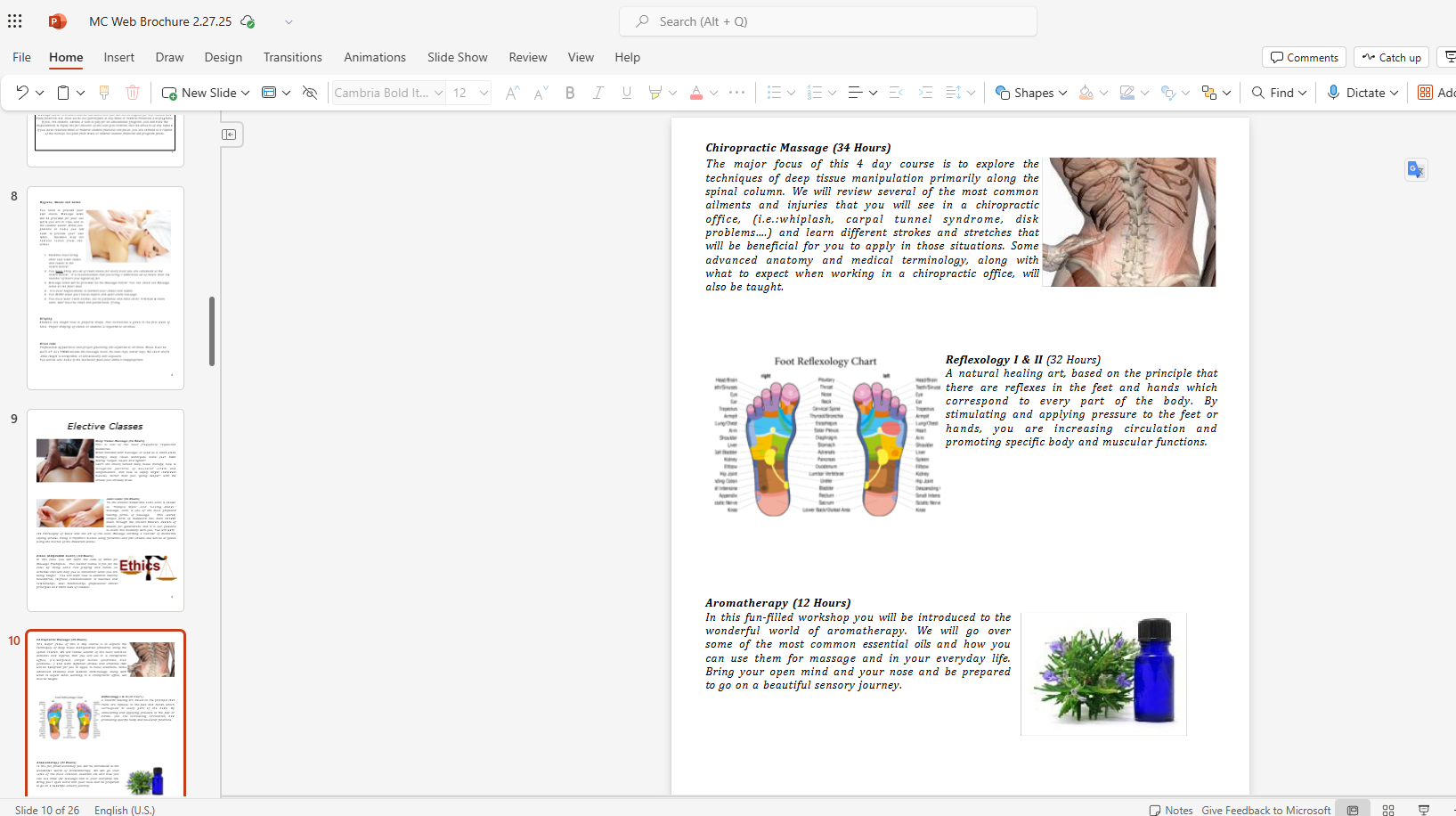Open the Review ribbon tab

[x=527, y=57]
